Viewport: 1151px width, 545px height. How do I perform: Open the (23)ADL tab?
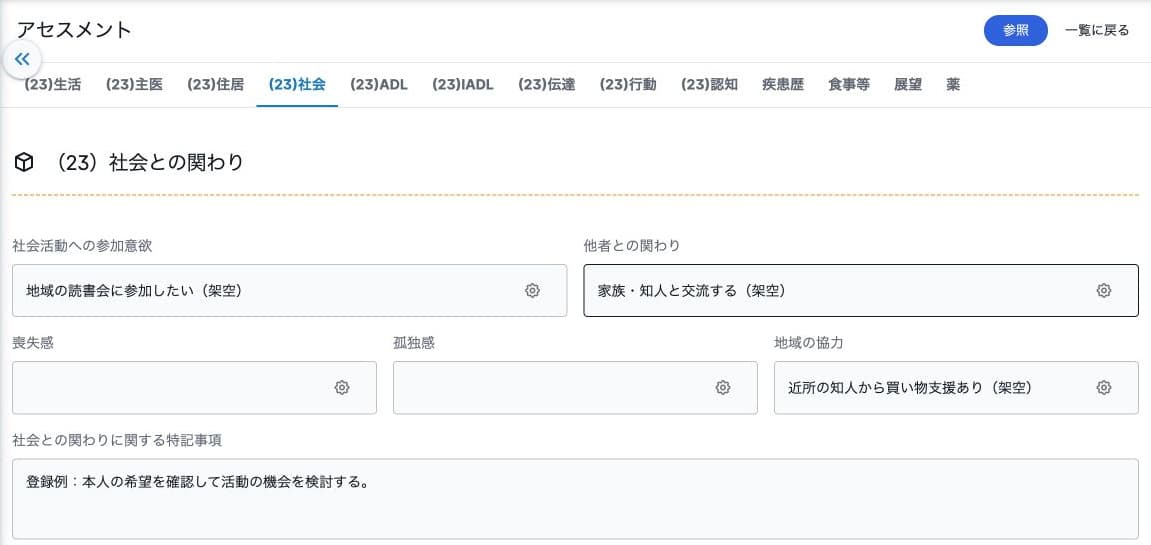point(379,84)
